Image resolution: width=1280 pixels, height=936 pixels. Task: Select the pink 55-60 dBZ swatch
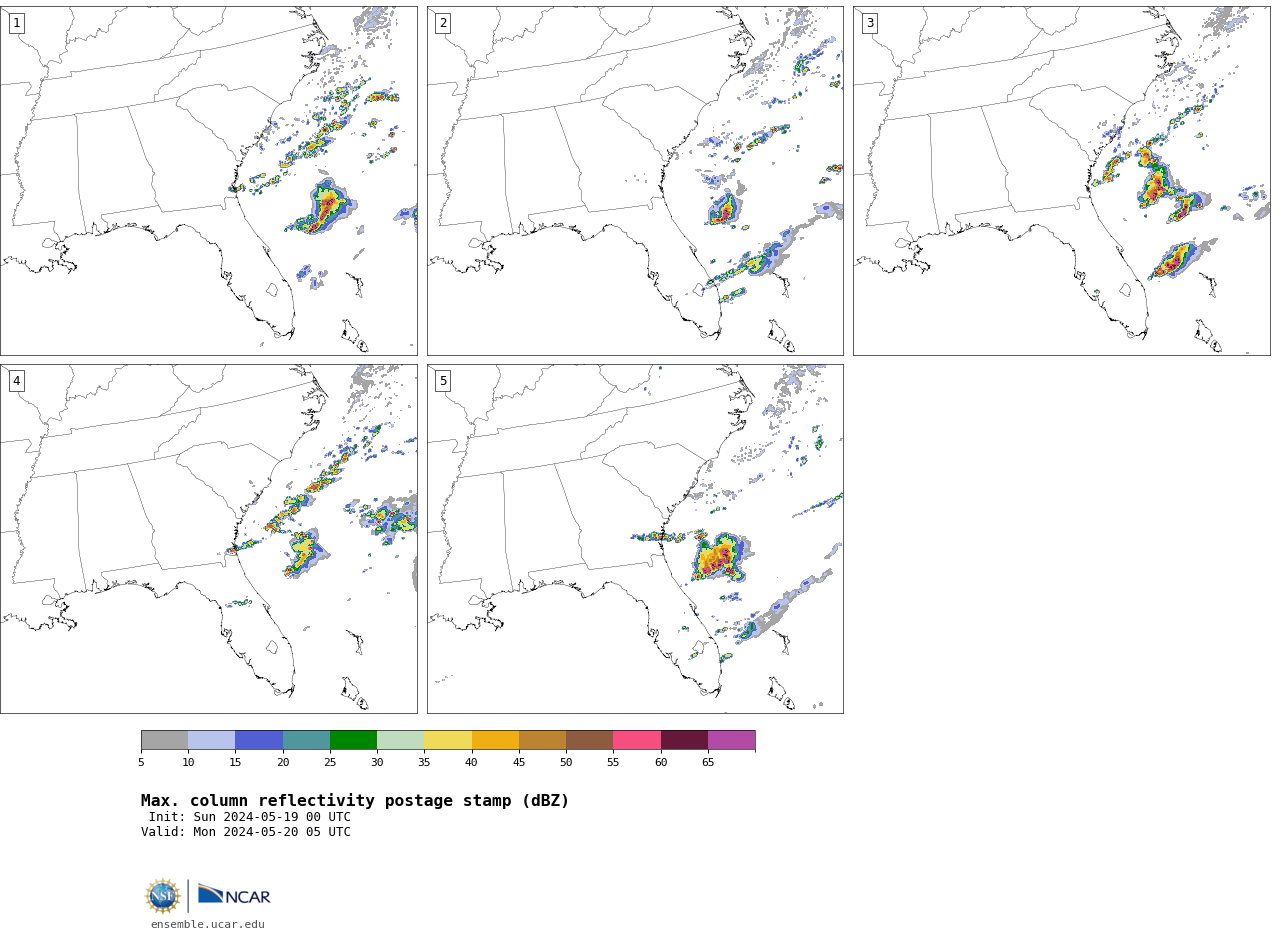tap(637, 740)
